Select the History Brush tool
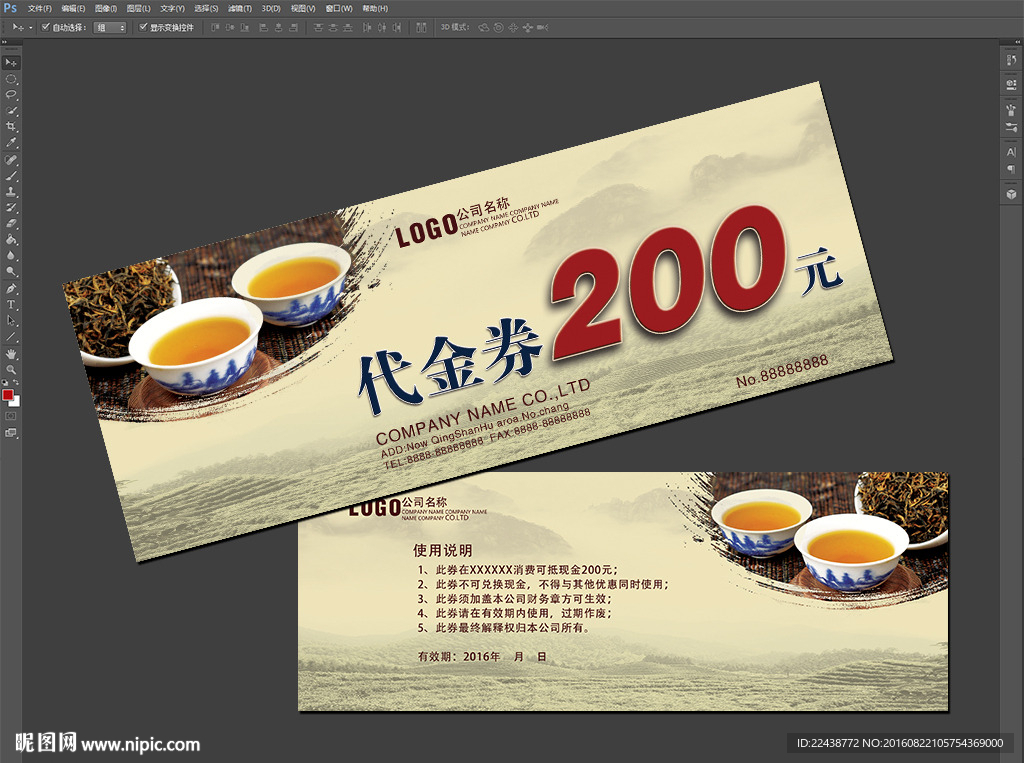The width and height of the screenshot is (1024, 763). 11,208
